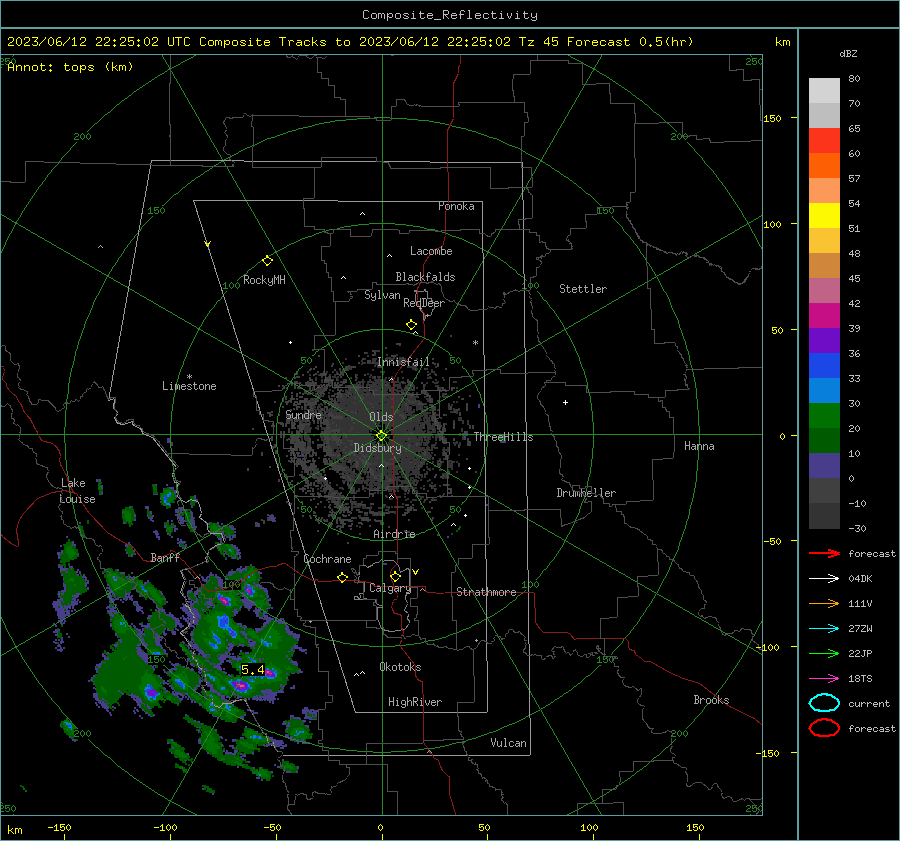Click the RedDeer city label
The height and width of the screenshot is (841, 900).
coord(424,303)
